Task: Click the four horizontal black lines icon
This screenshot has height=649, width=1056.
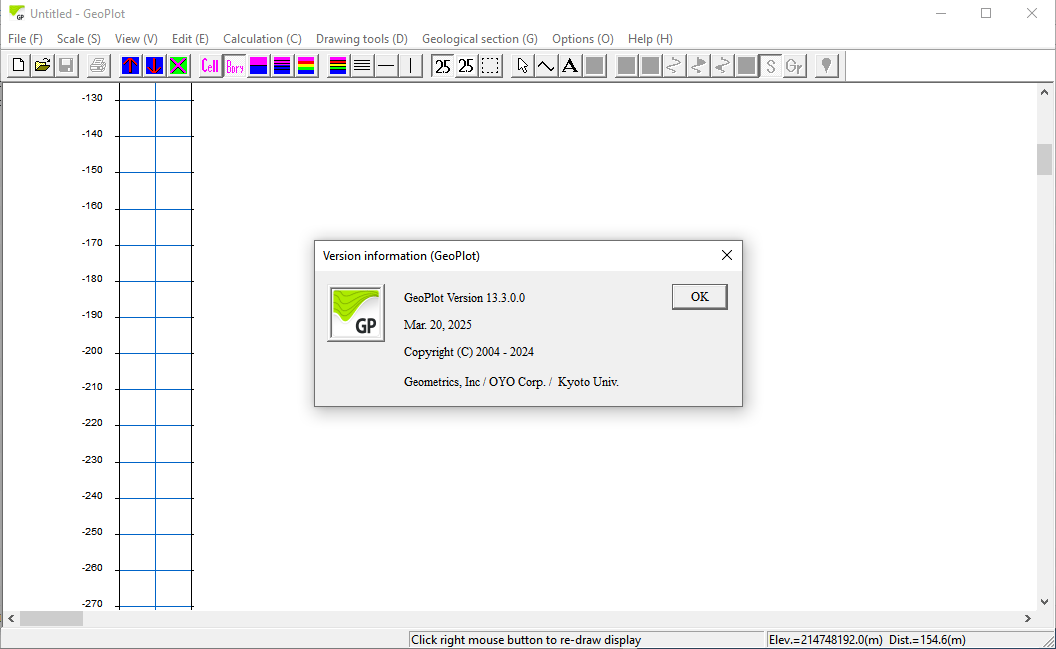Action: pos(362,66)
